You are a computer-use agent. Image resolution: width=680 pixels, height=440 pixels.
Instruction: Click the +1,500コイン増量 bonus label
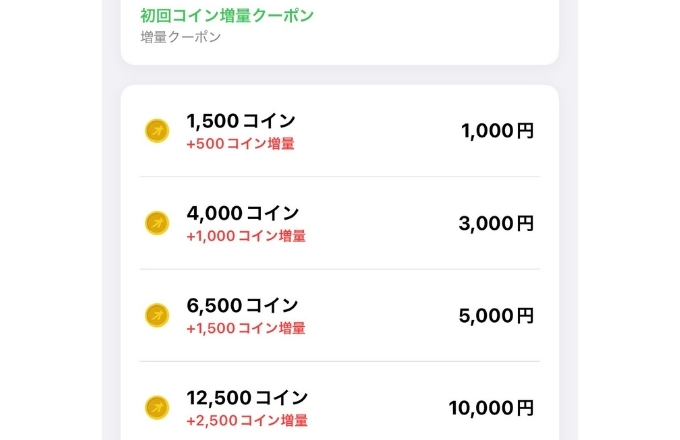246,328
